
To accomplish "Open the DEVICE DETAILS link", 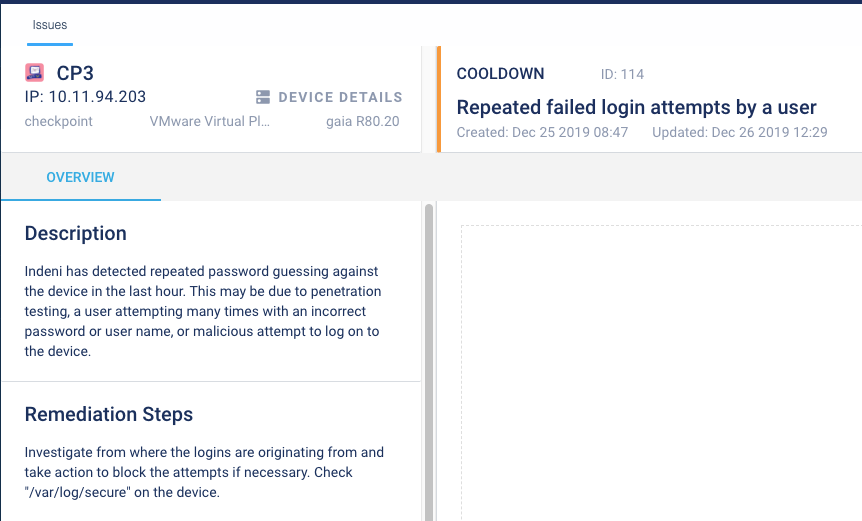I will (339, 97).
